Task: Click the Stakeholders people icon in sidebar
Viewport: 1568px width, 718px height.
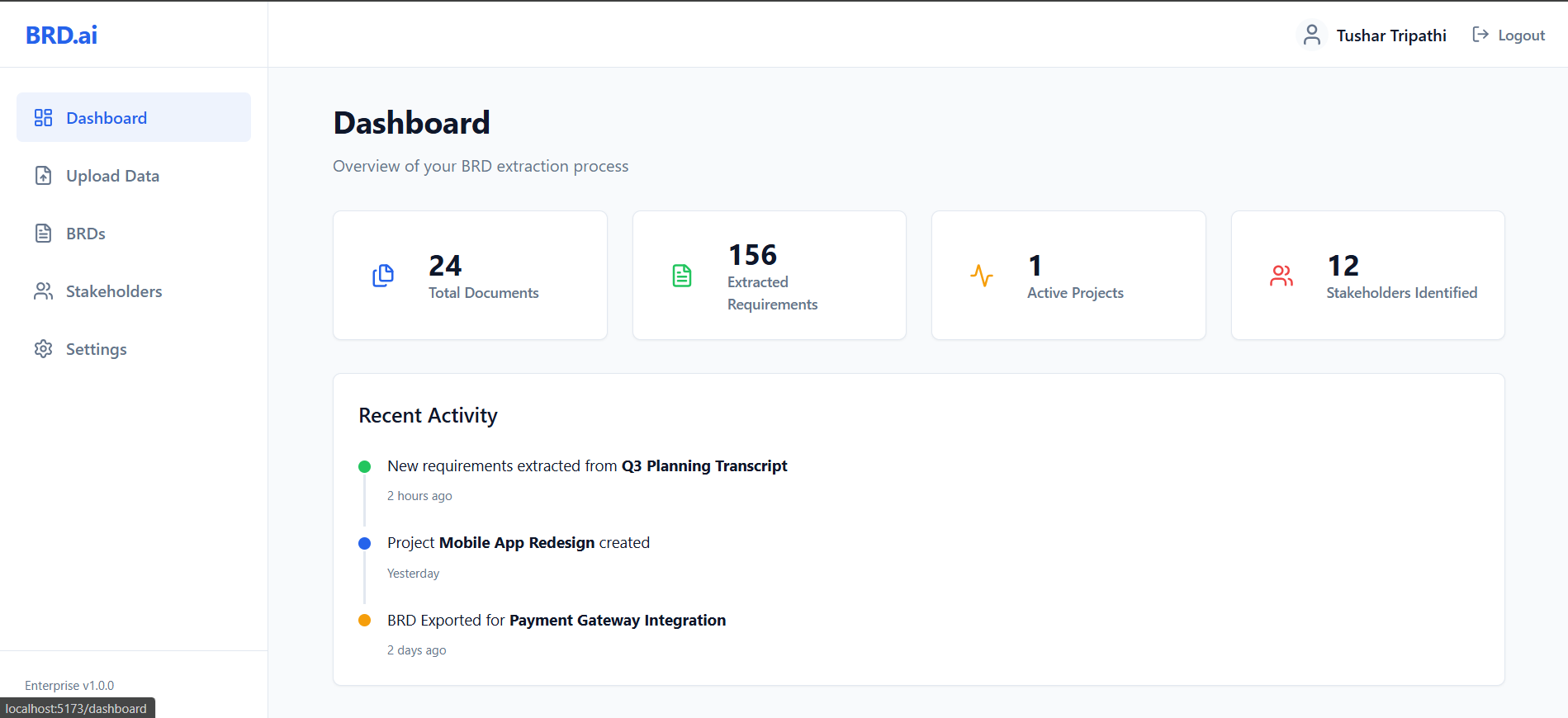Action: [x=43, y=291]
